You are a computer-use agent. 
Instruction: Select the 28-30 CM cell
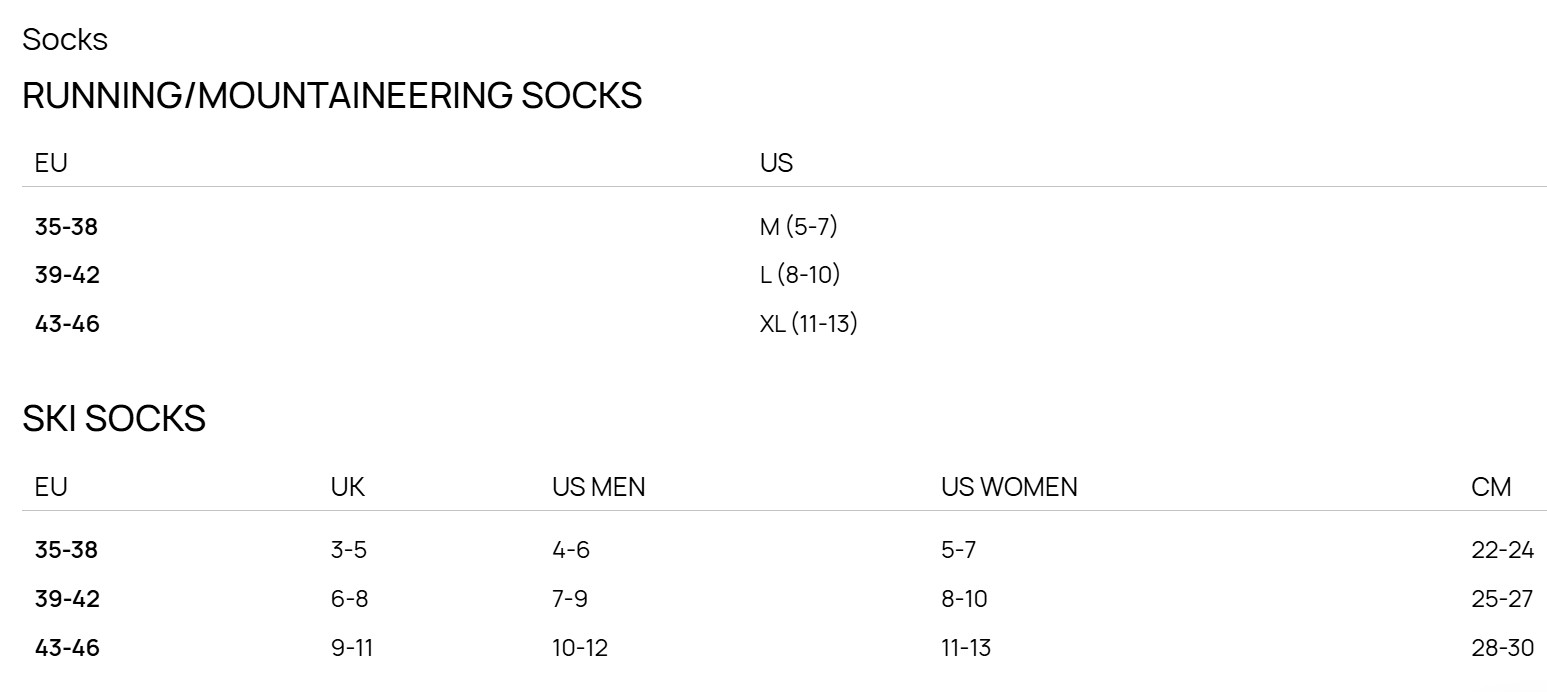coord(1502,648)
